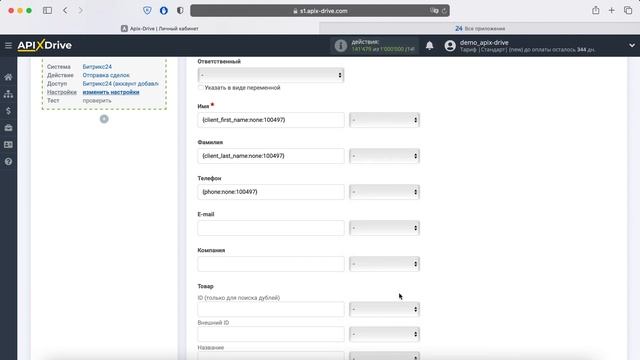The image size is (640, 360).
Task: Open the dropdown beside Имя field
Action: pyautogui.click(x=384, y=120)
